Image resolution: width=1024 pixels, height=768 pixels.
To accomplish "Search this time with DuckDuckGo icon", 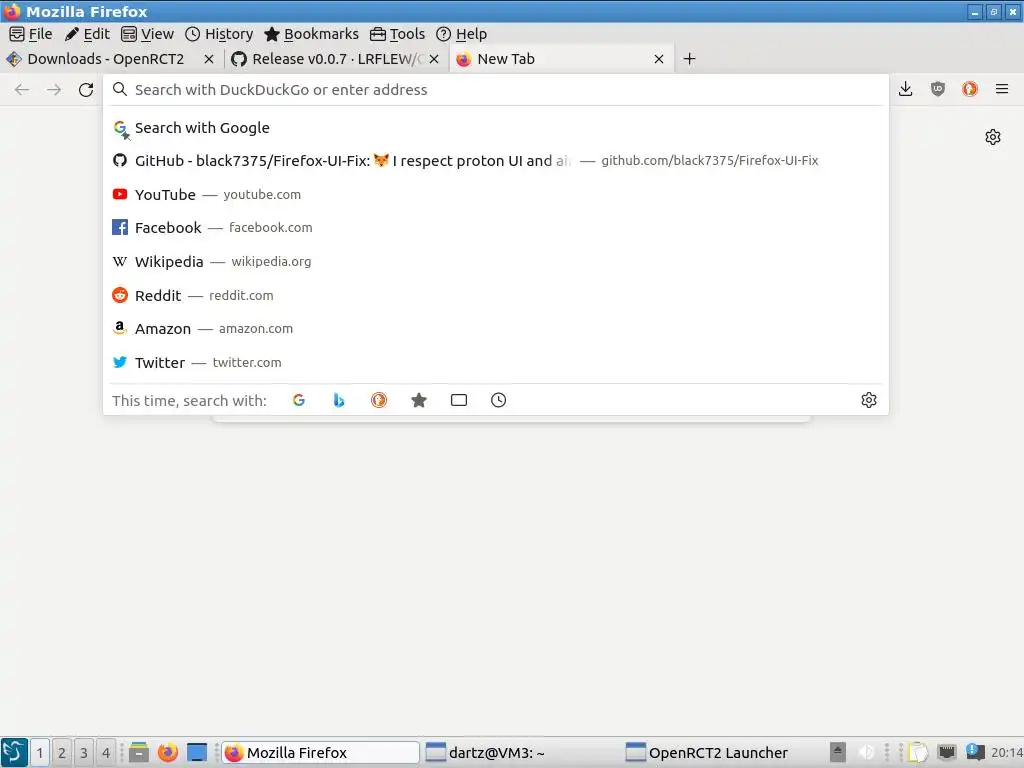I will [379, 400].
